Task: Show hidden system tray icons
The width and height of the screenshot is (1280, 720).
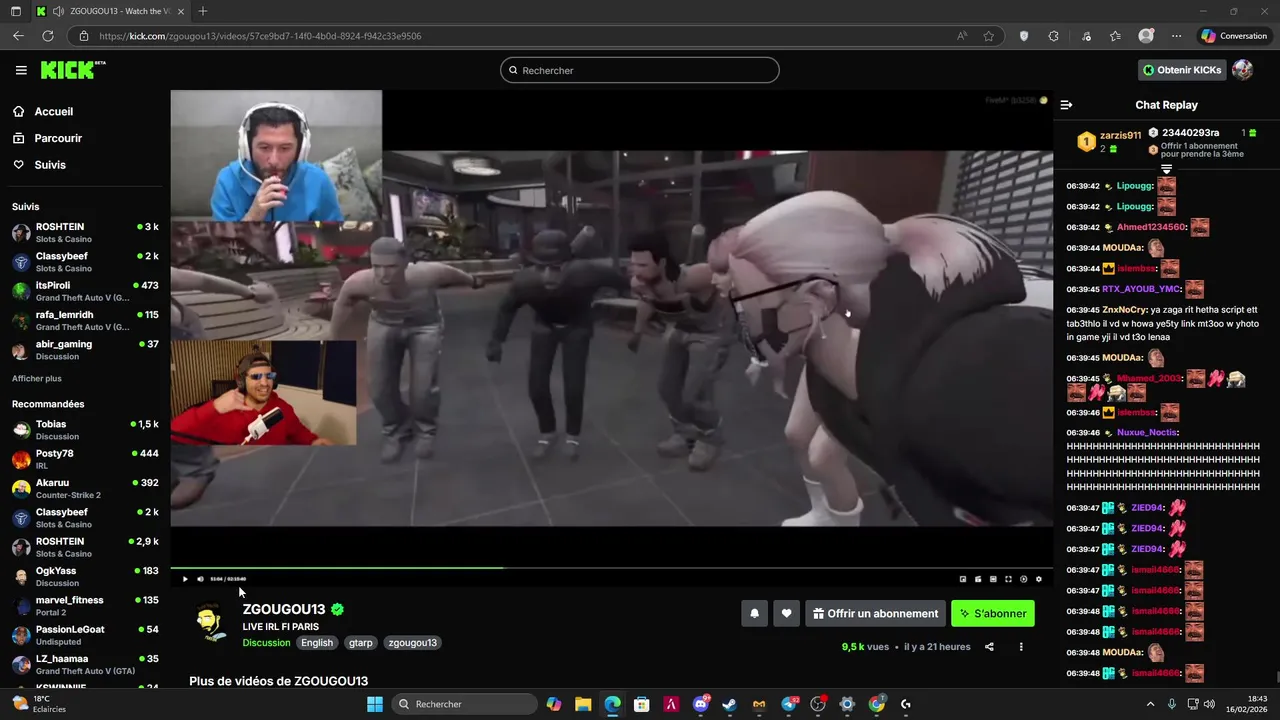Action: tap(1150, 704)
